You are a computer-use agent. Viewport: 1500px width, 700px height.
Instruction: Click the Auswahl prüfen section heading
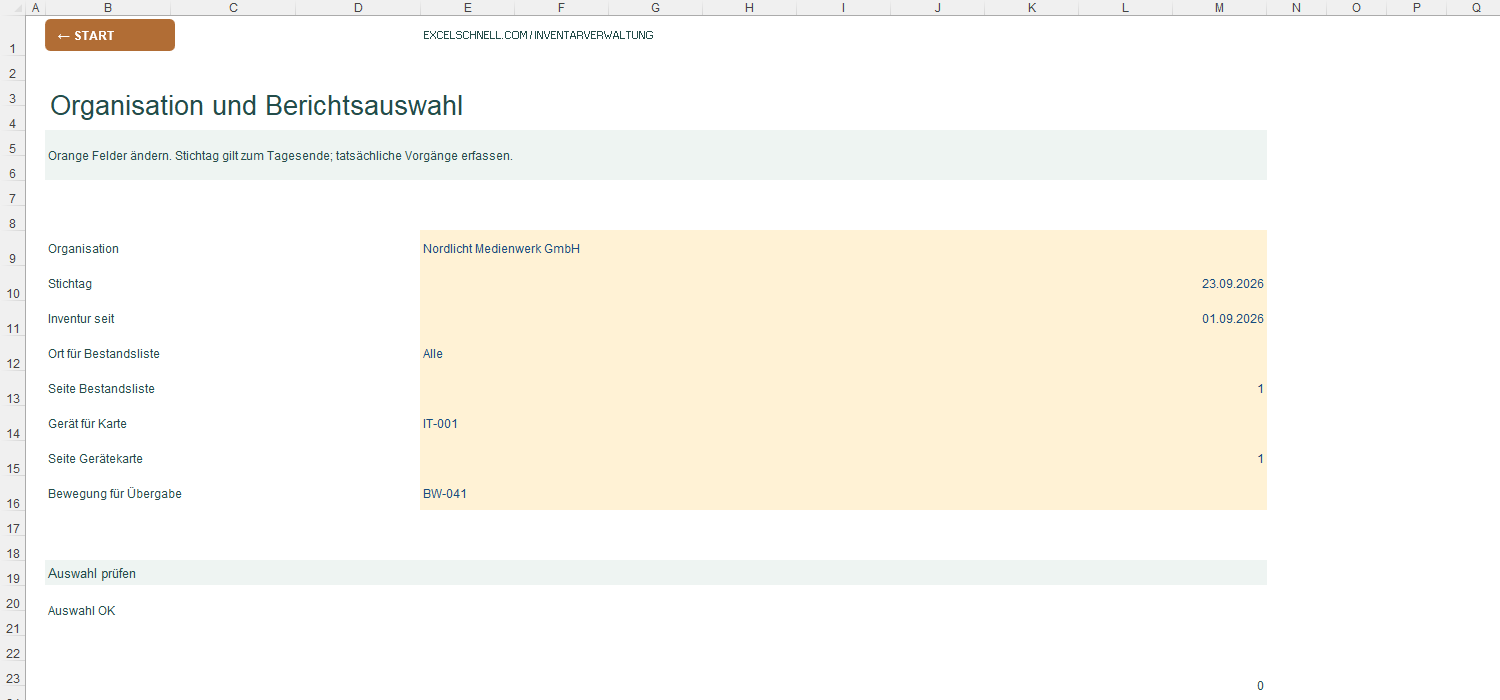(92, 573)
